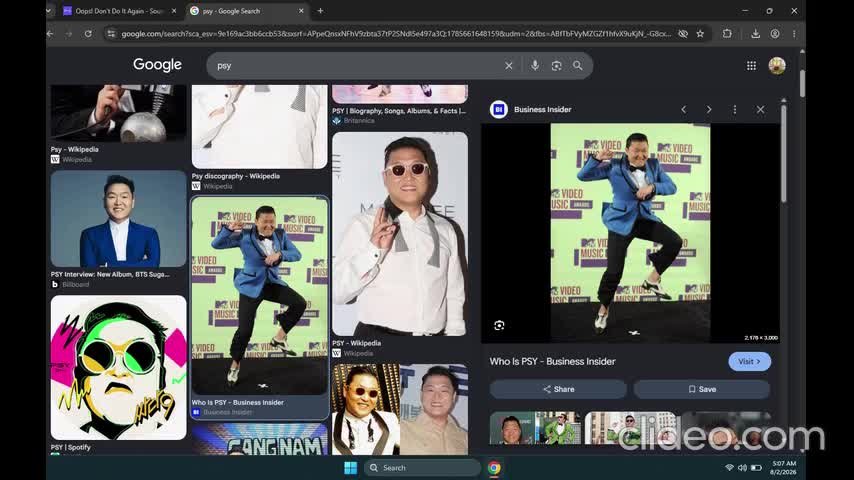854x480 pixels.
Task: Click the large preview image of PSY dancing
Action: point(630,233)
